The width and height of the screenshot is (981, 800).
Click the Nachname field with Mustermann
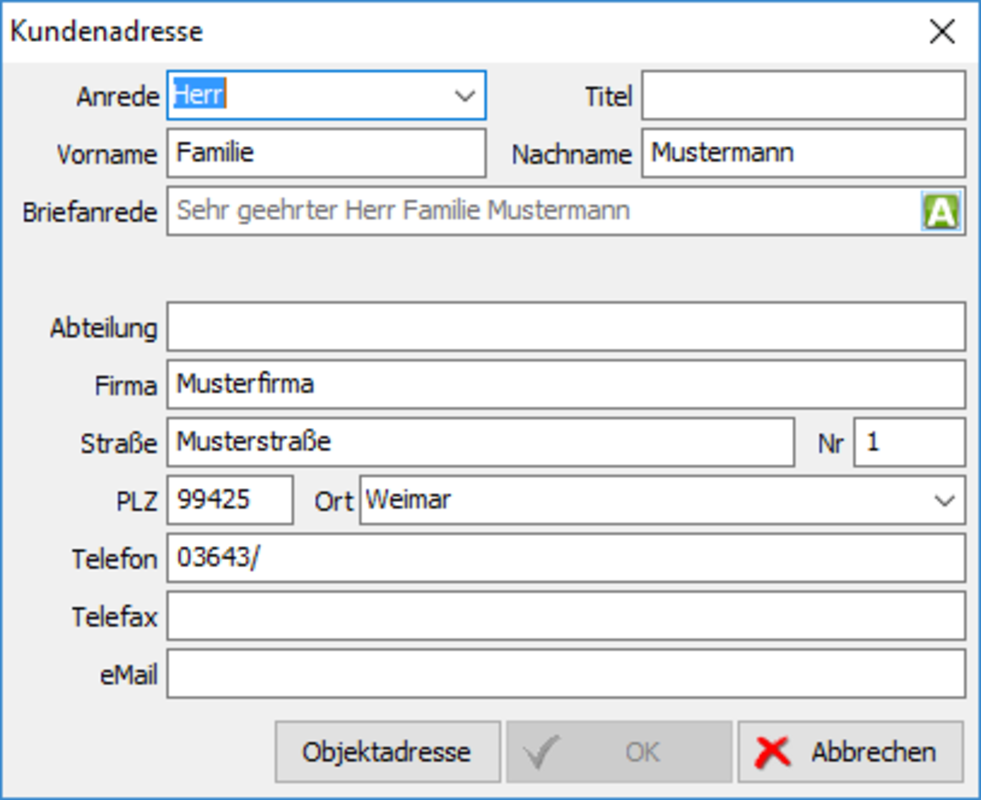[x=803, y=154]
